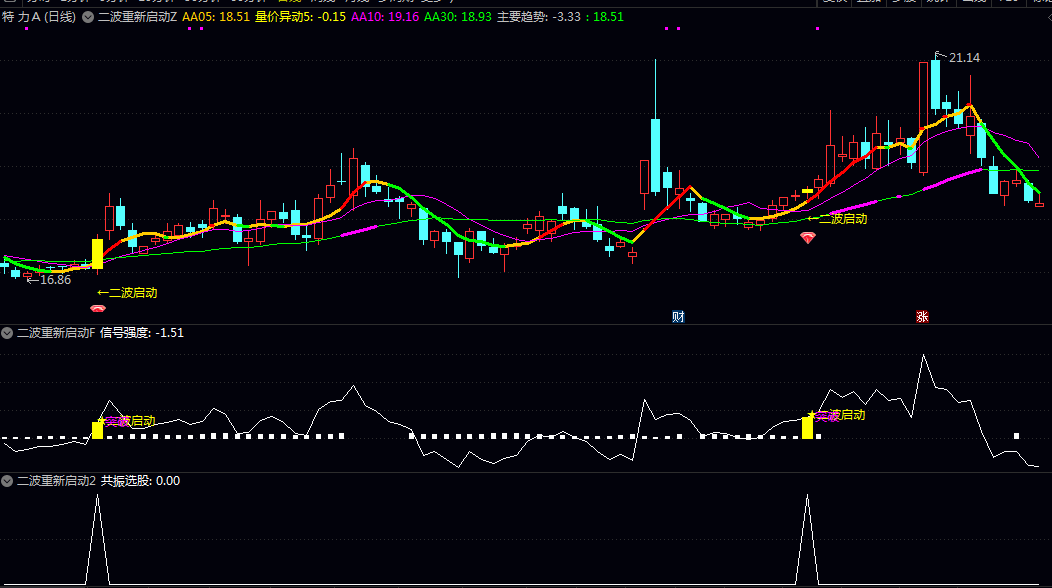1052x588 pixels.
Task: Select the small yellow candle above red diamond
Action: 807,191
